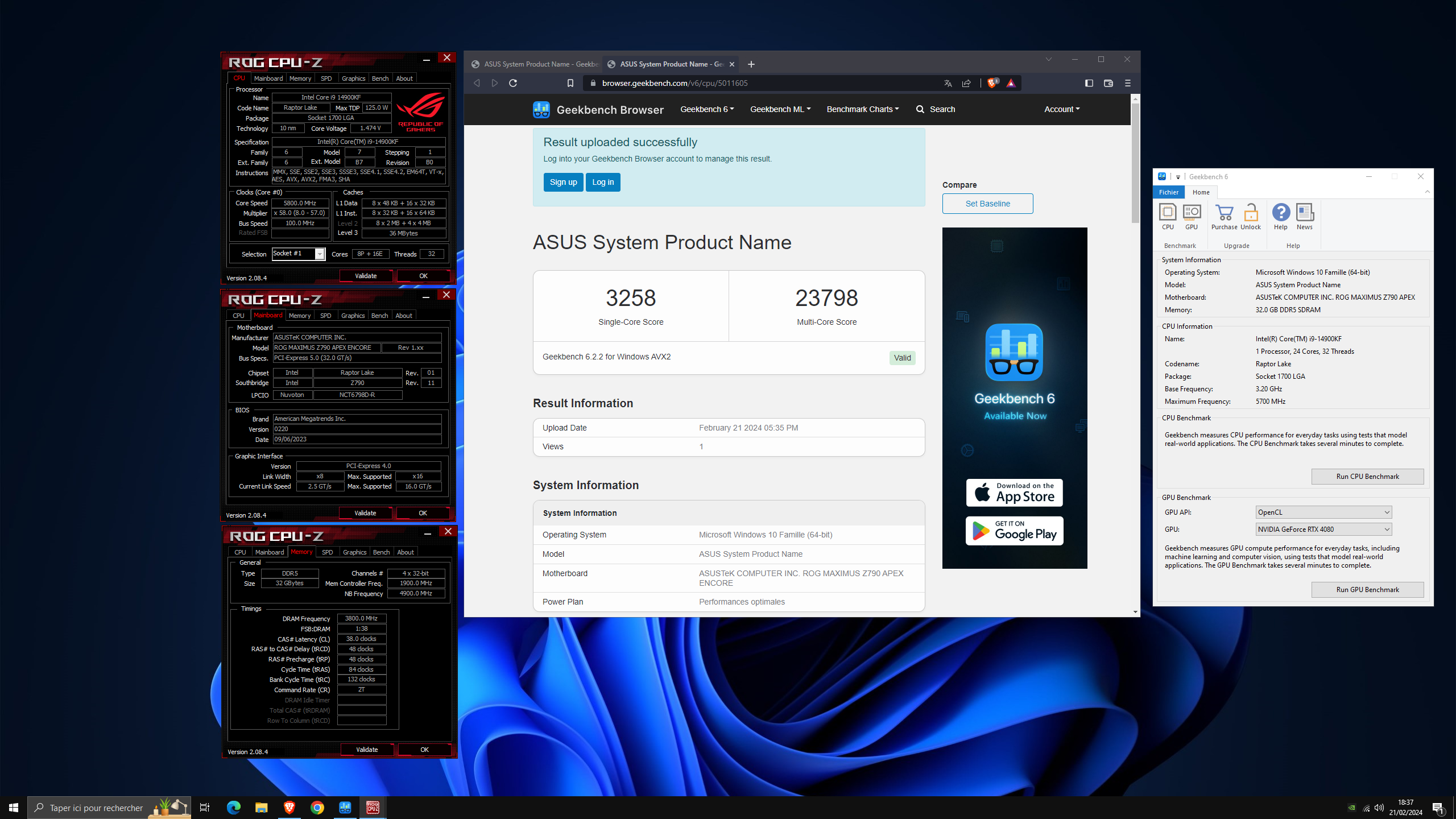Open Task View from the taskbar
The height and width of the screenshot is (819, 1456).
click(205, 807)
